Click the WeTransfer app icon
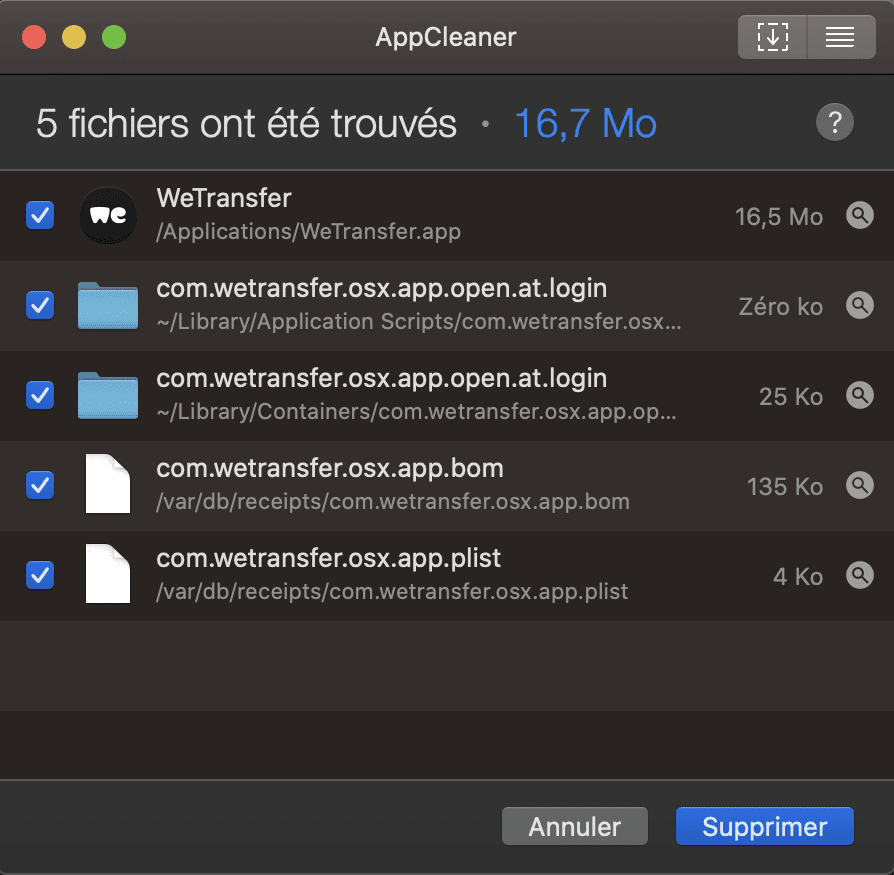 point(108,215)
